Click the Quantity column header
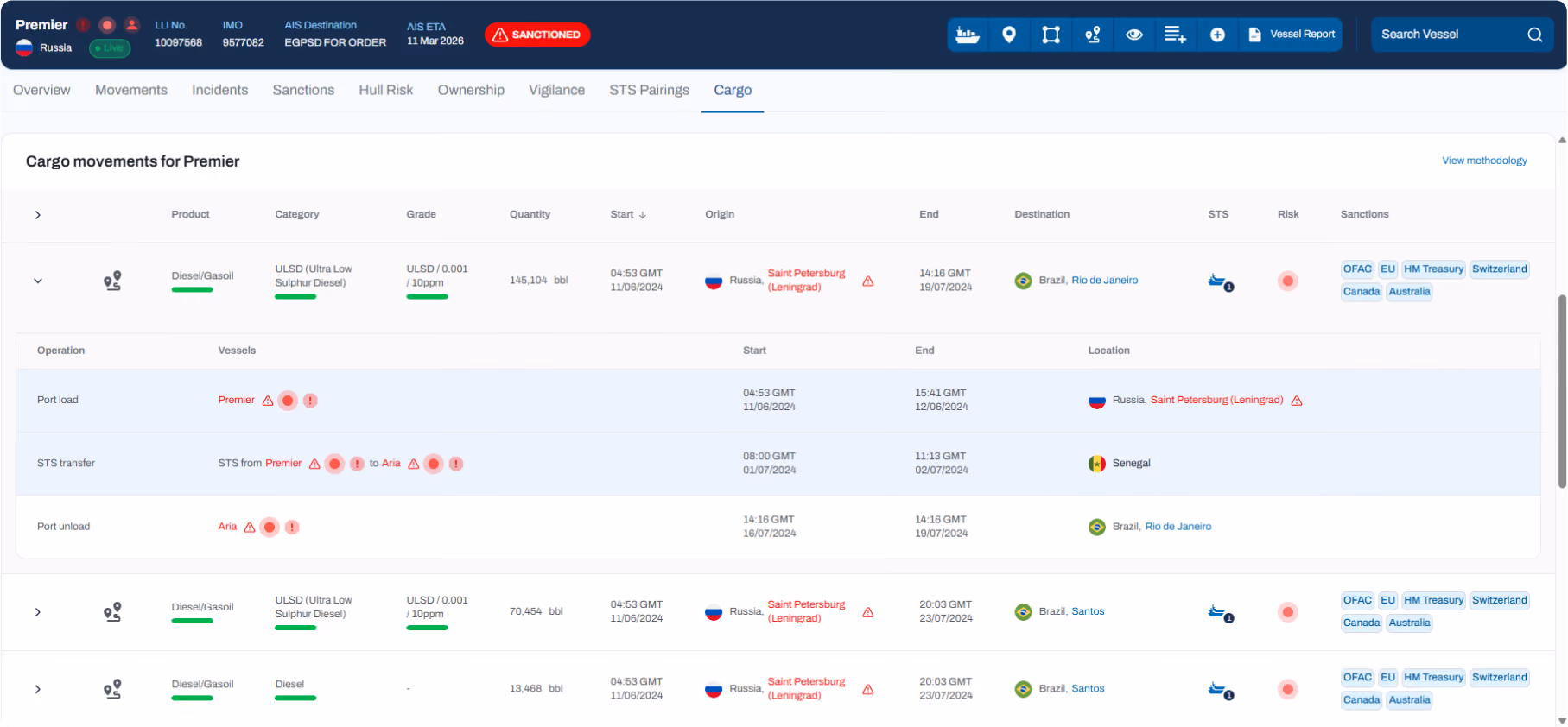This screenshot has height=727, width=1568. [530, 214]
